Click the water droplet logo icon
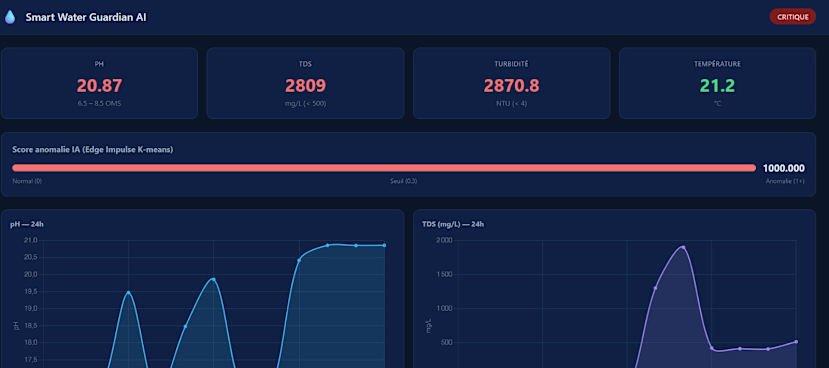829x368 pixels. point(10,17)
